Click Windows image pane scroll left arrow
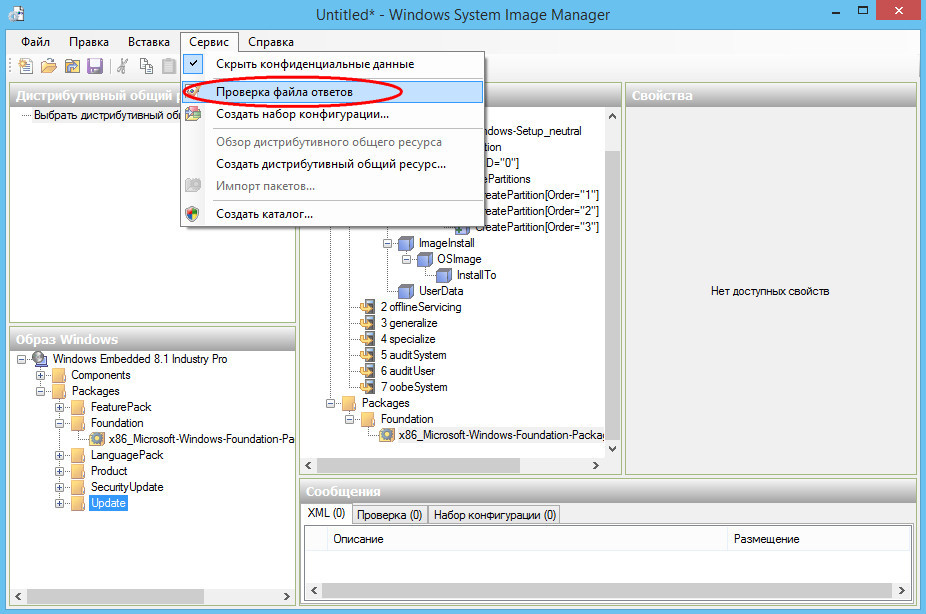Viewport: 926px width, 614px height. tap(18, 596)
